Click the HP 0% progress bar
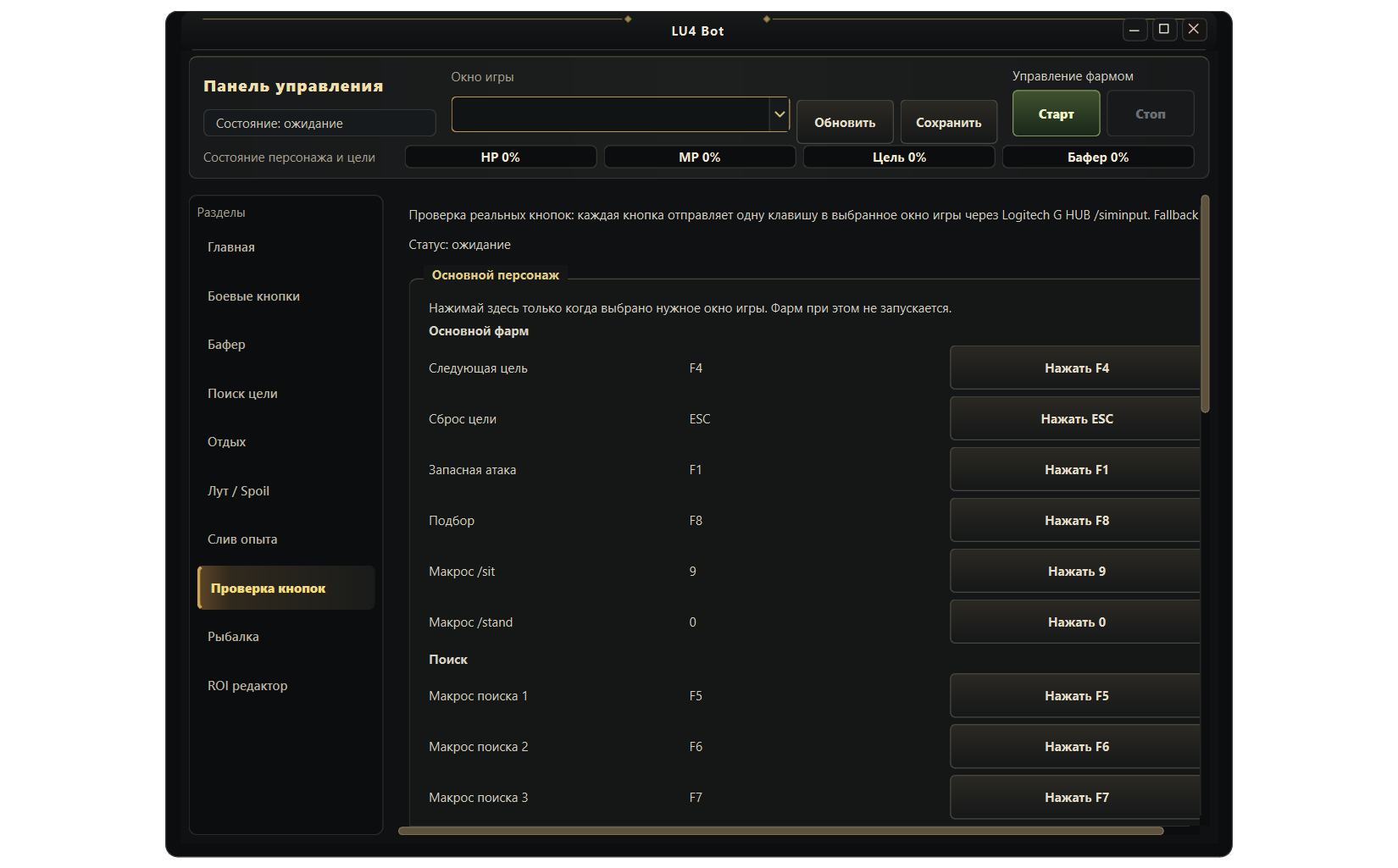The image size is (1398, 868). (501, 157)
